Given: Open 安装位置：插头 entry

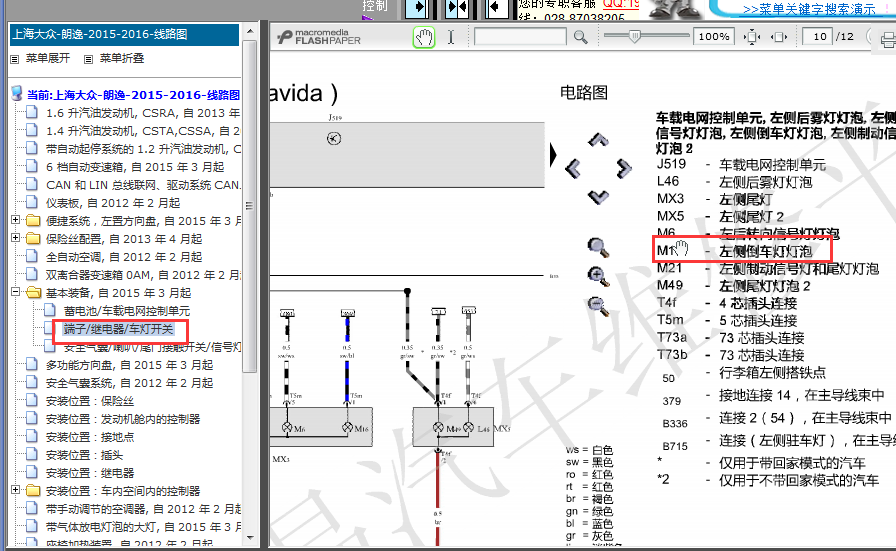Looking at the screenshot, I should [85, 456].
